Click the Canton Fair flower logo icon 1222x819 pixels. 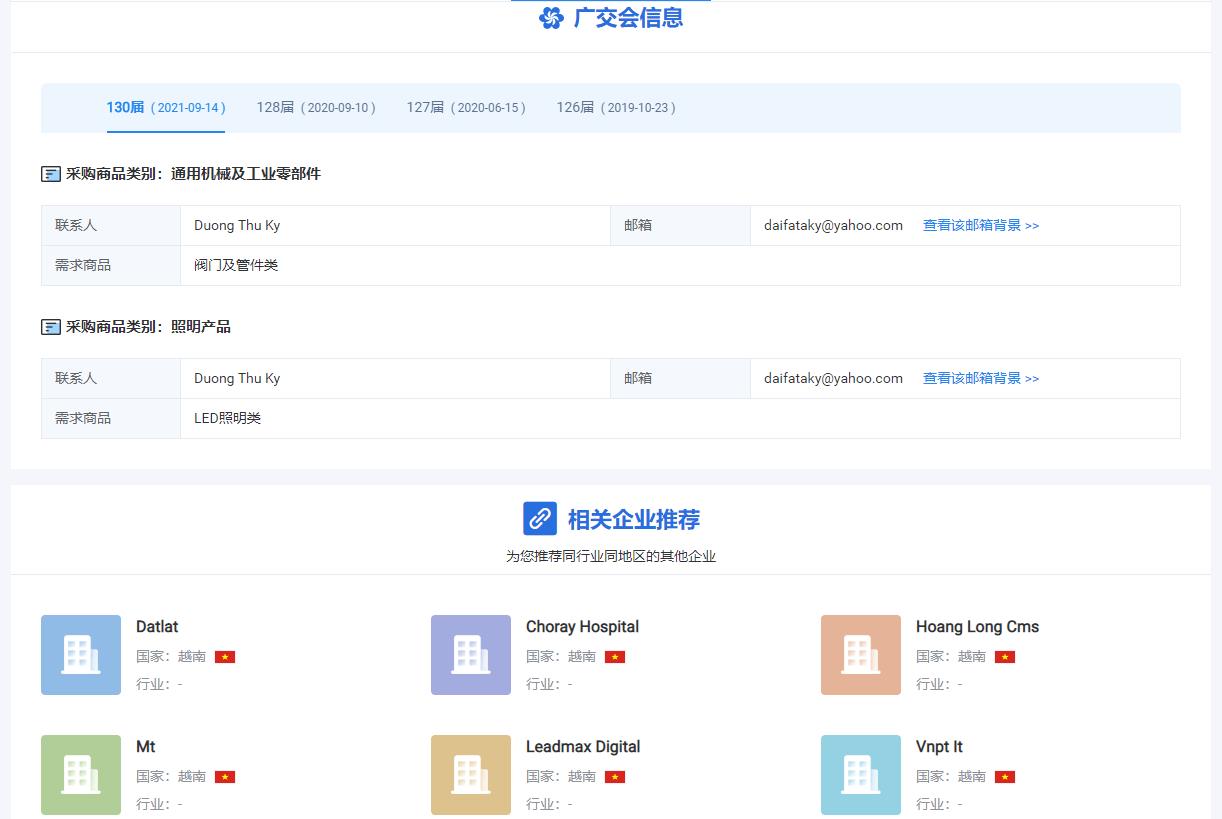tap(551, 18)
